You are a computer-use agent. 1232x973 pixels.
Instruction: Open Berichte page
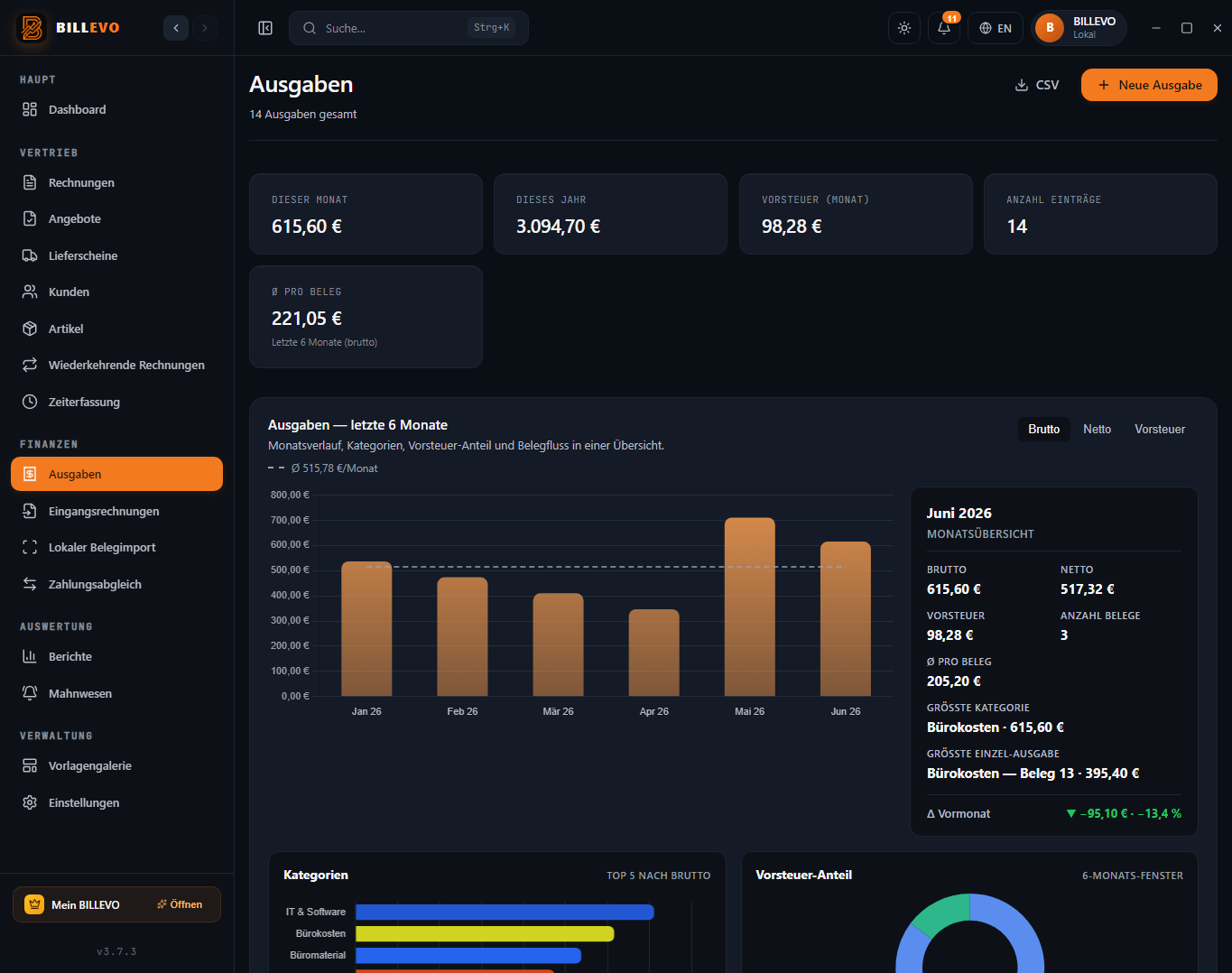tap(116, 656)
